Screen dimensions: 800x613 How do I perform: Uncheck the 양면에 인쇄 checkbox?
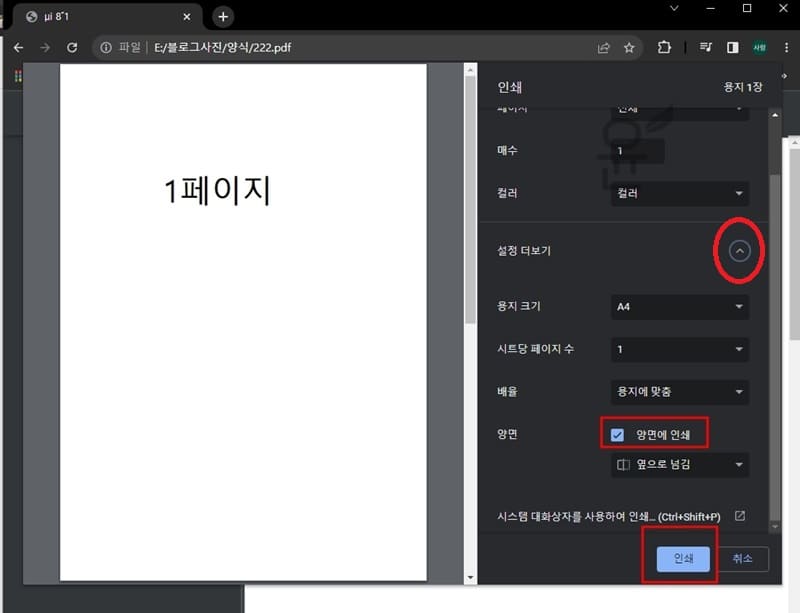pyautogui.click(x=617, y=434)
